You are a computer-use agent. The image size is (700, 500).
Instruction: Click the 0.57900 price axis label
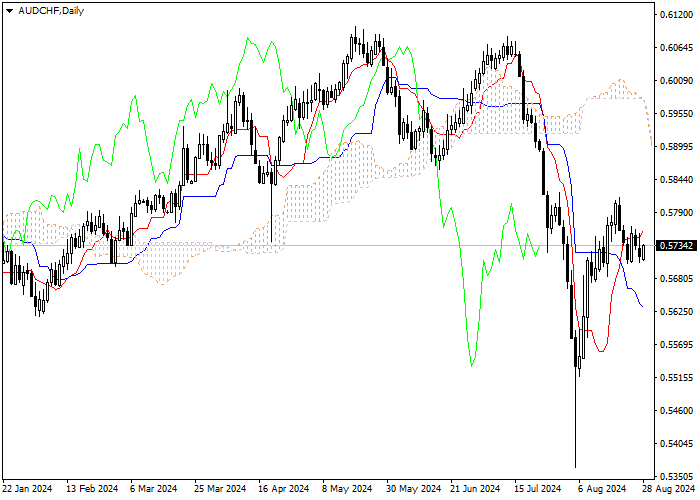click(x=676, y=212)
